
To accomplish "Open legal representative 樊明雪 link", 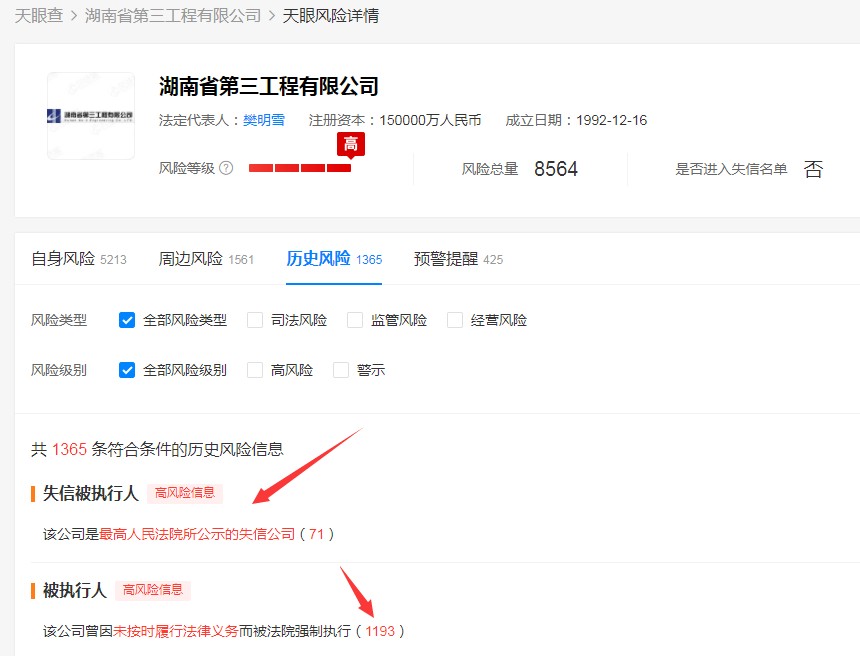I will tap(264, 120).
